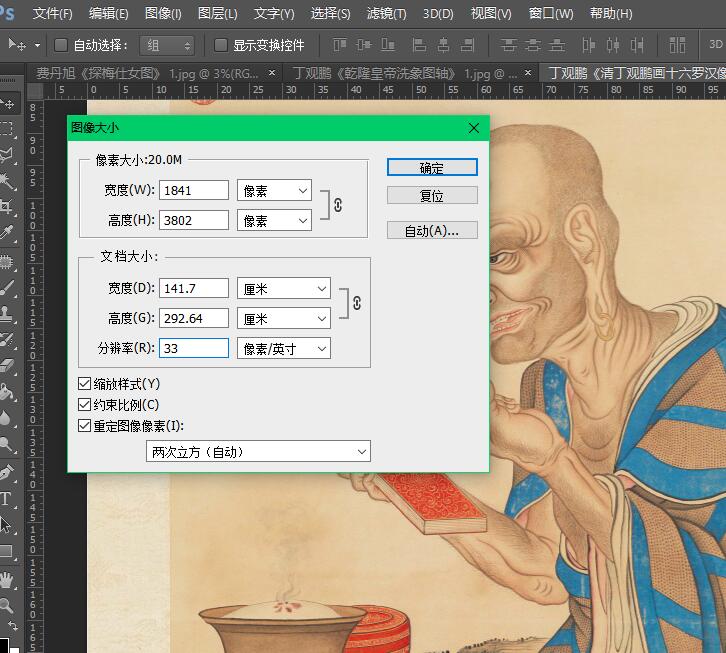Click the 复位 button
Image resolution: width=726 pixels, height=653 pixels.
point(432,195)
